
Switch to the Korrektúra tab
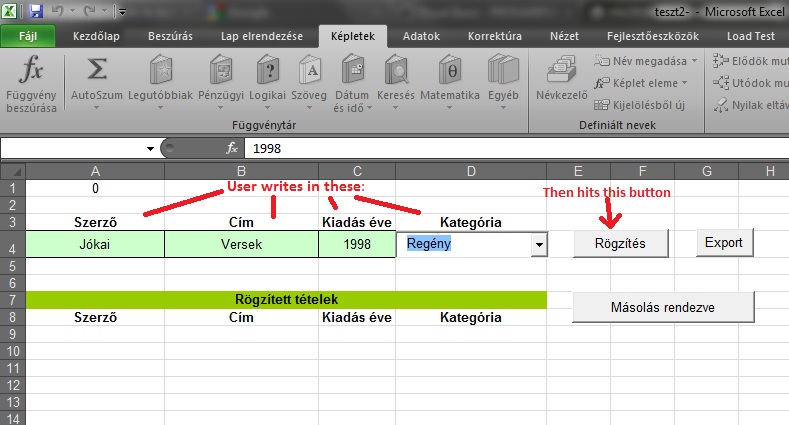click(x=495, y=36)
